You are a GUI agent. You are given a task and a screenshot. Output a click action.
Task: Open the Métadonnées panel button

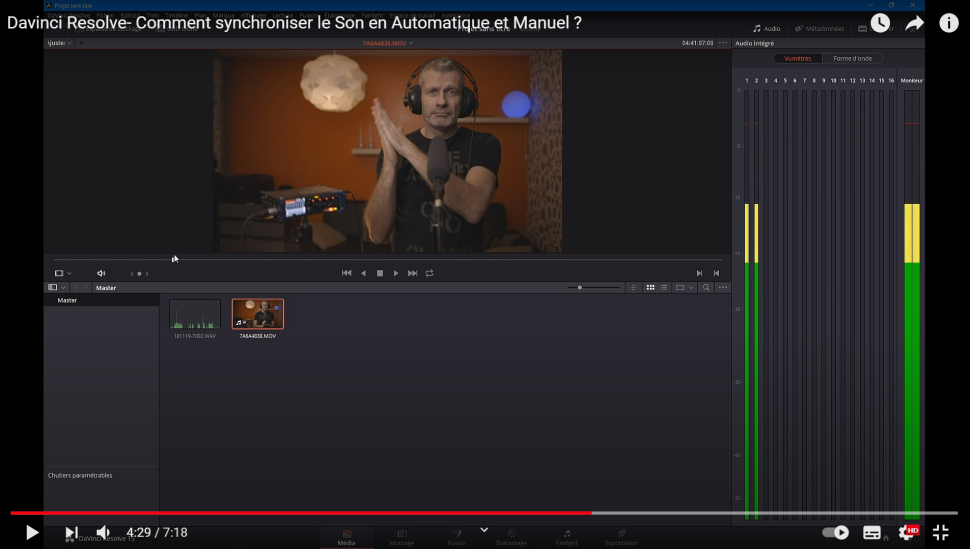(x=819, y=28)
